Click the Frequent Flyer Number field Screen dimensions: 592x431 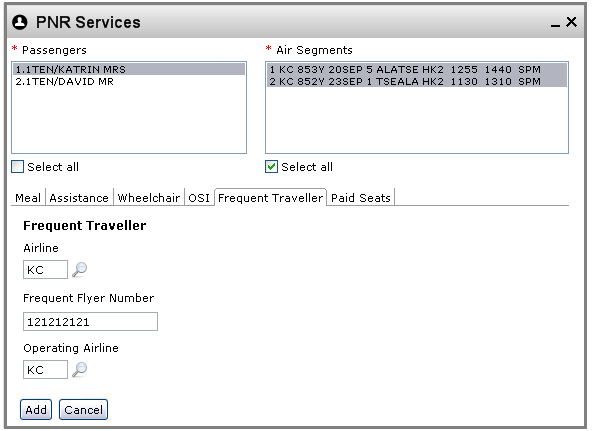click(x=90, y=322)
